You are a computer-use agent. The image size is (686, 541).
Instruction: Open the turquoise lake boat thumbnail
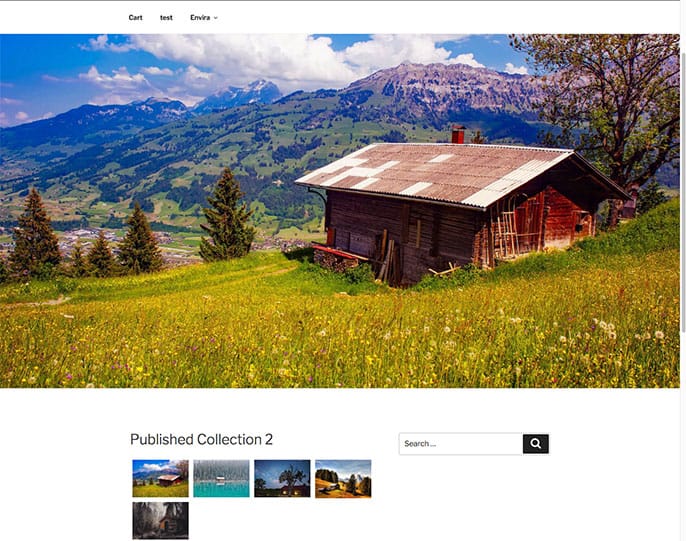221,478
